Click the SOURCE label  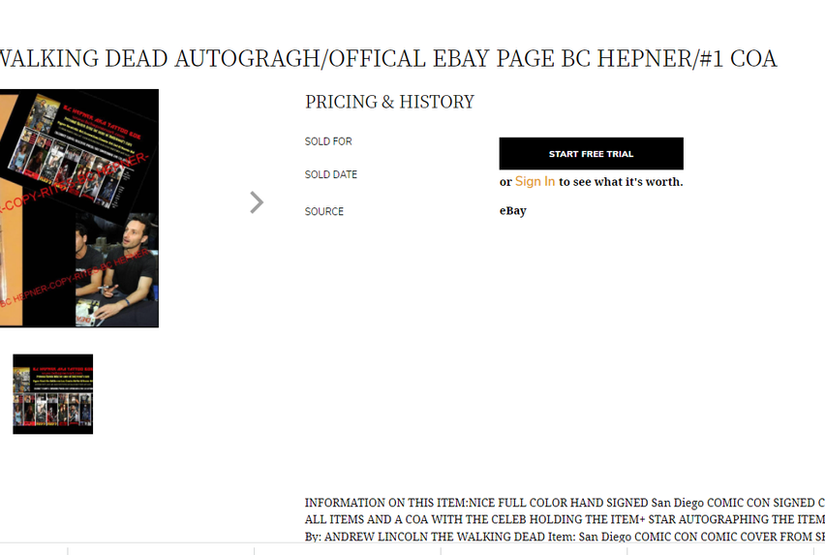(x=324, y=212)
